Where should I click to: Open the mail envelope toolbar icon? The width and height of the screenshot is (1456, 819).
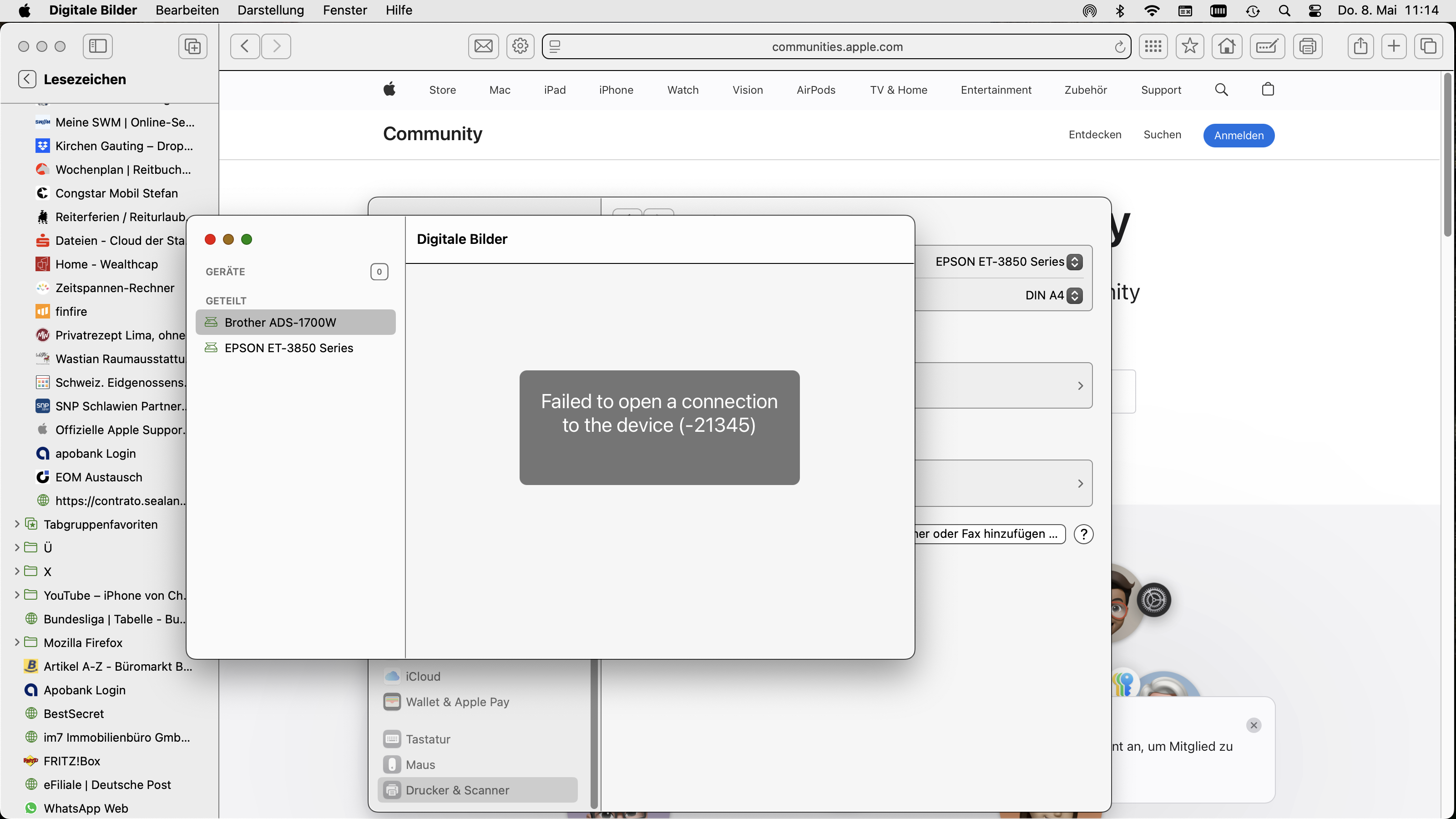coord(483,46)
